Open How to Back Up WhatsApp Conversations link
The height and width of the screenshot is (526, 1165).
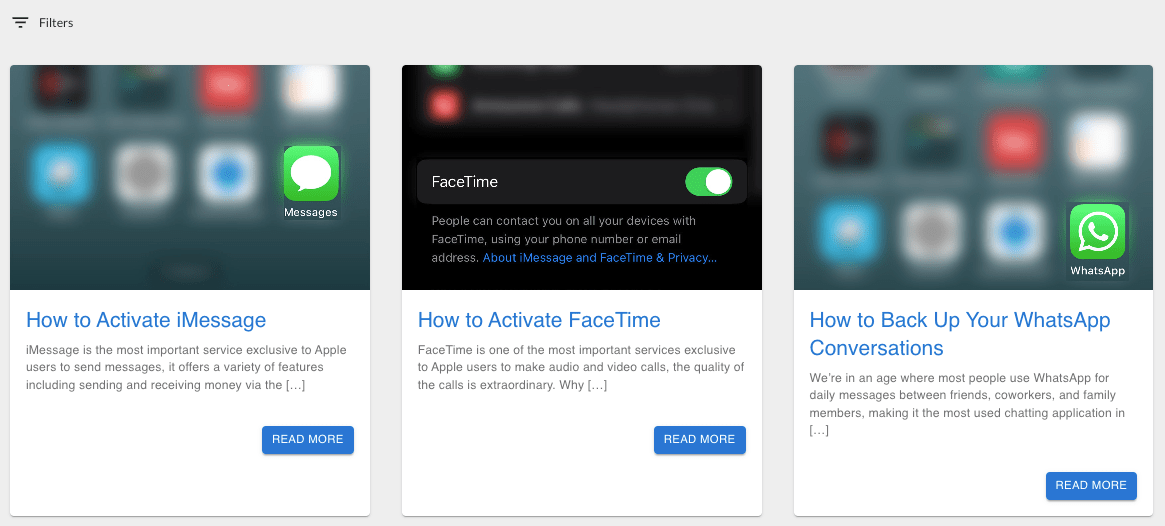pos(960,334)
